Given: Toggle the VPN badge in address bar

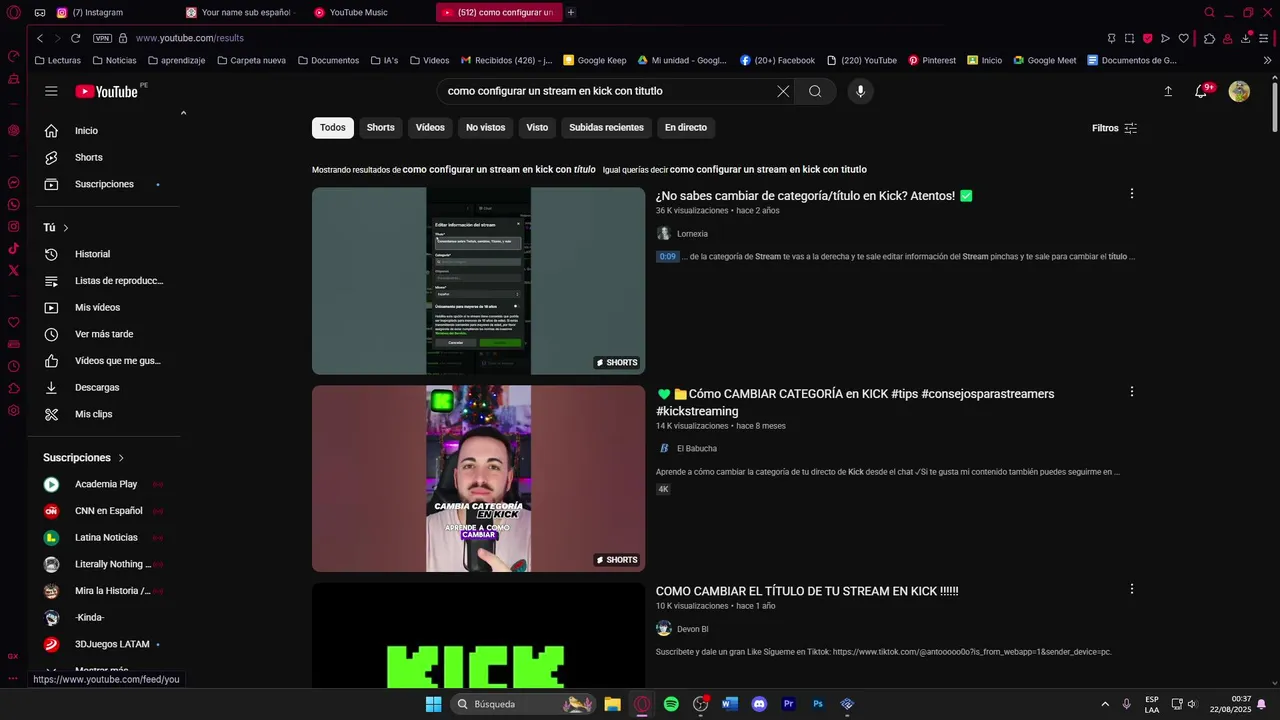Looking at the screenshot, I should 102,38.
